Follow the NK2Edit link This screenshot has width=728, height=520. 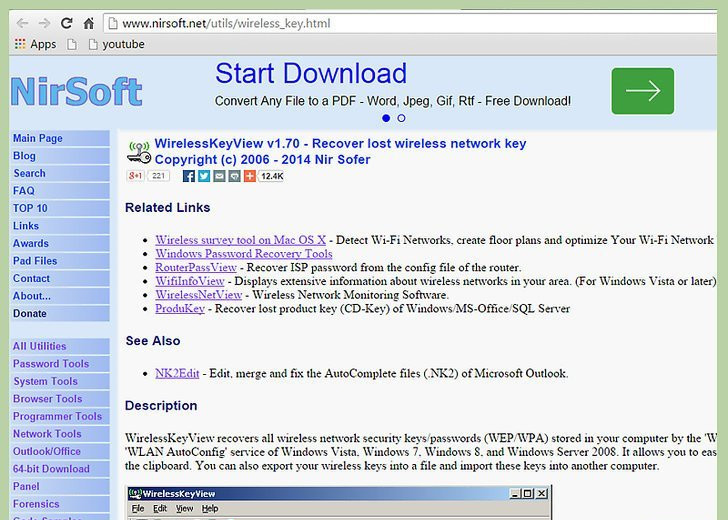pyautogui.click(x=177, y=374)
